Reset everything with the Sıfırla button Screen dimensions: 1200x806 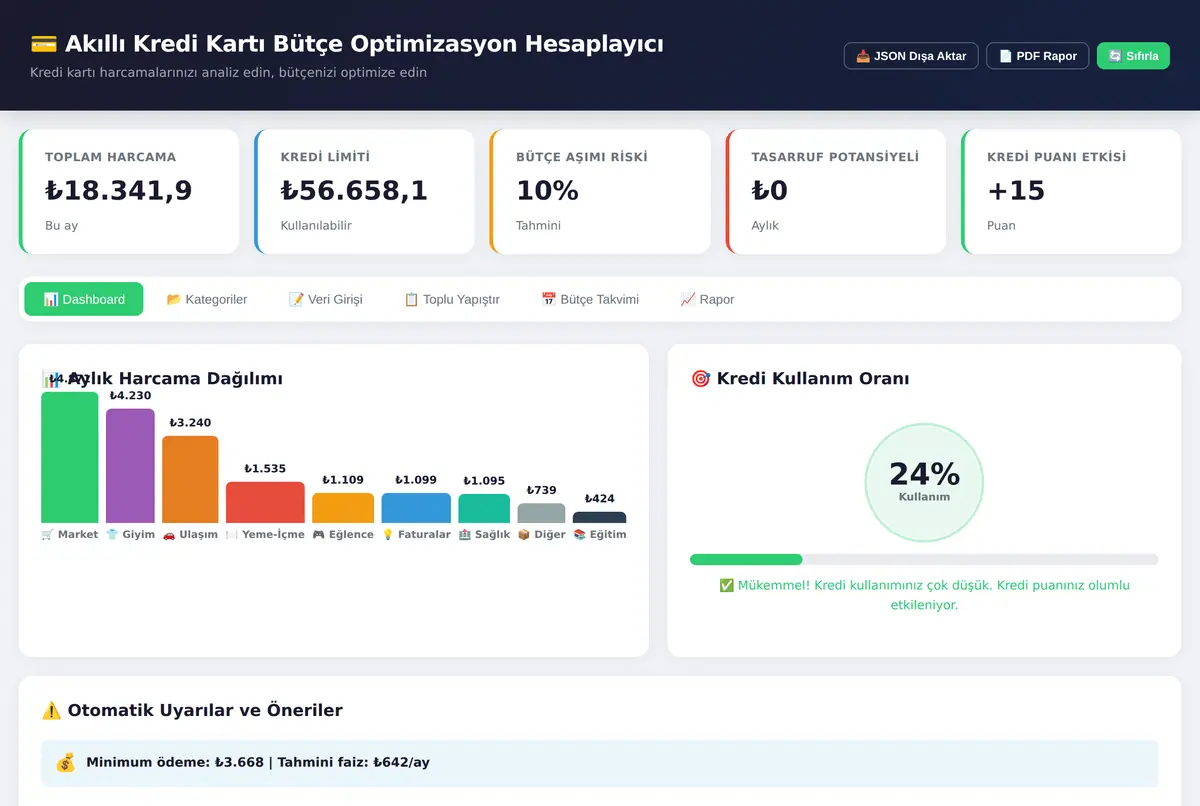pyautogui.click(x=1133, y=56)
